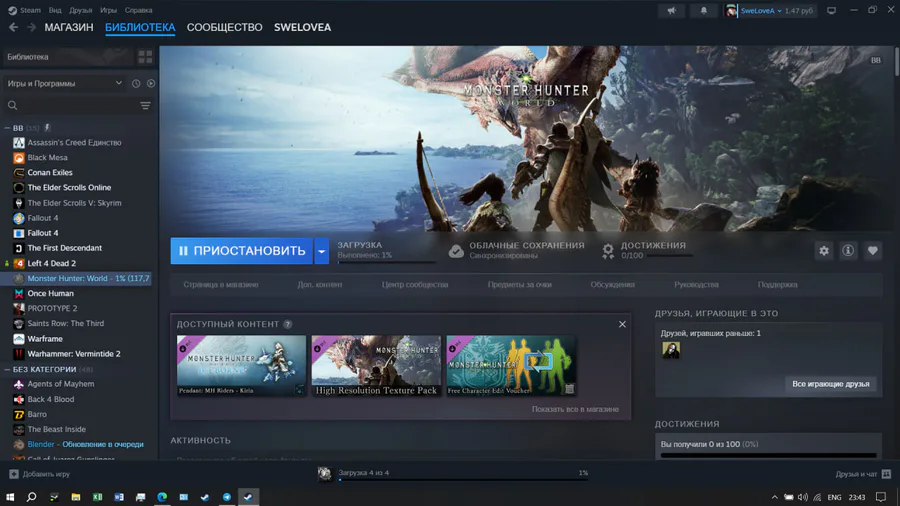Open High Resolution Texture Pack DLC
This screenshot has height=506, width=900.
[x=377, y=365]
